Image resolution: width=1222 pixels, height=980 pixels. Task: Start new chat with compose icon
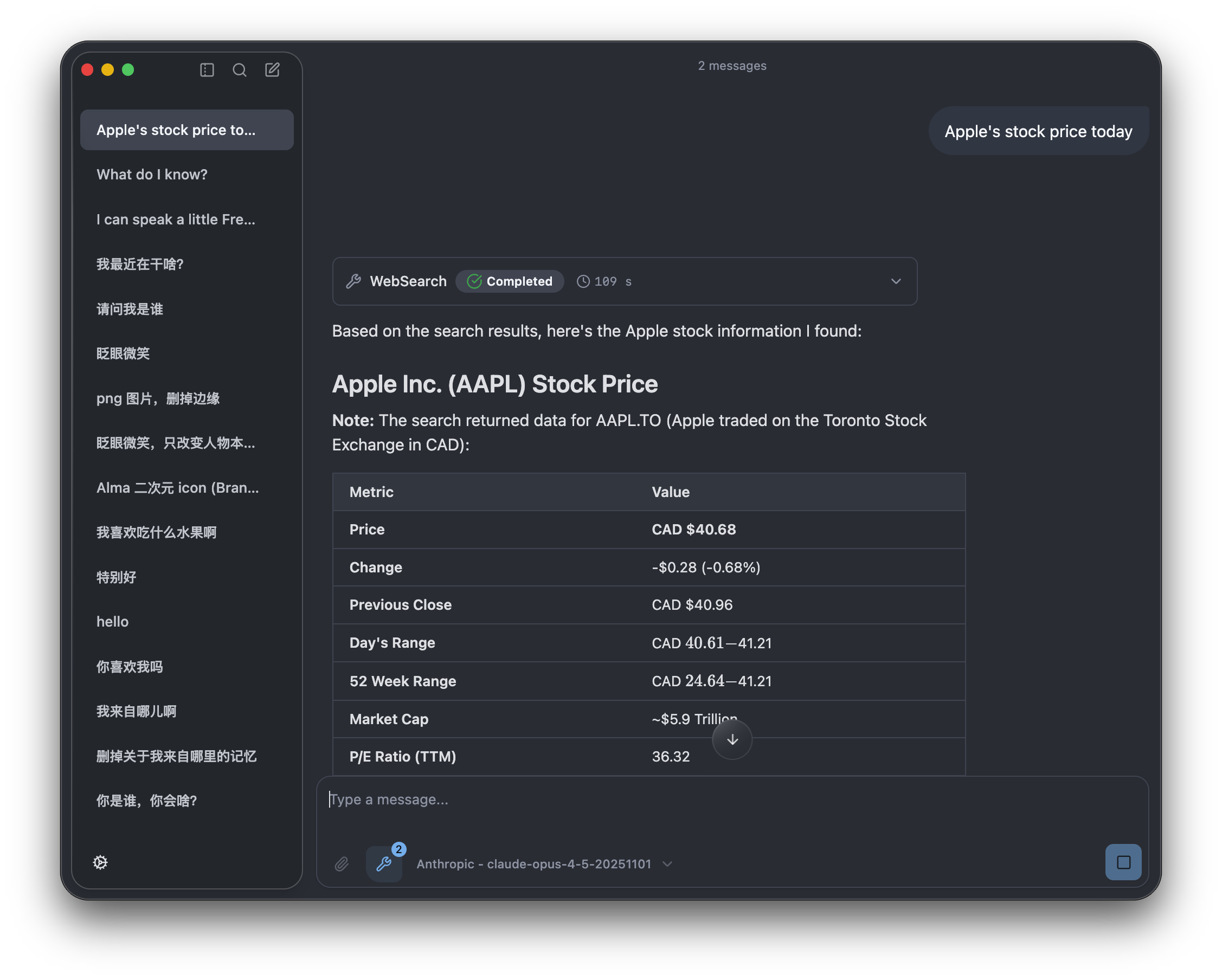pyautogui.click(x=273, y=70)
